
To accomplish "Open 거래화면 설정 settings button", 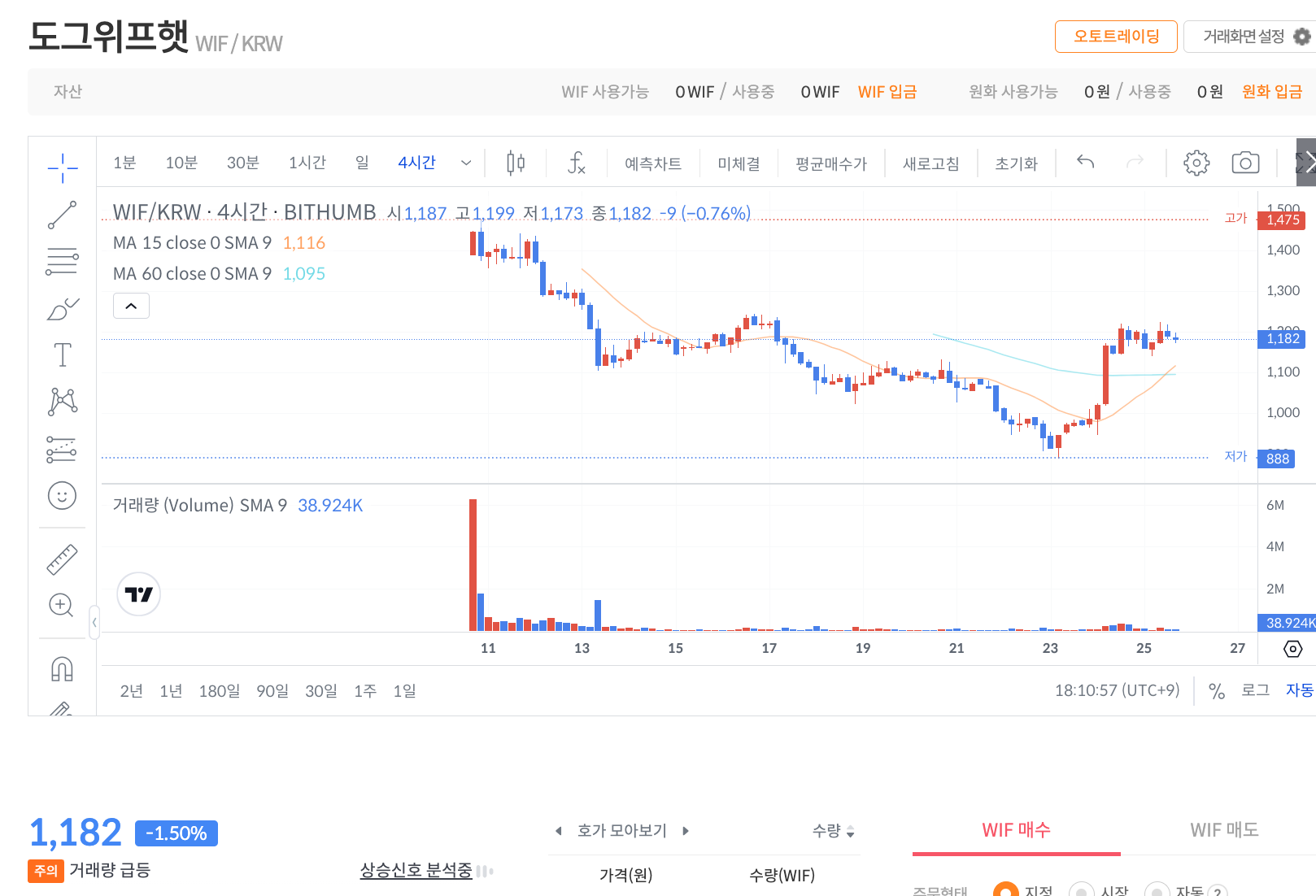I will [x=1249, y=37].
